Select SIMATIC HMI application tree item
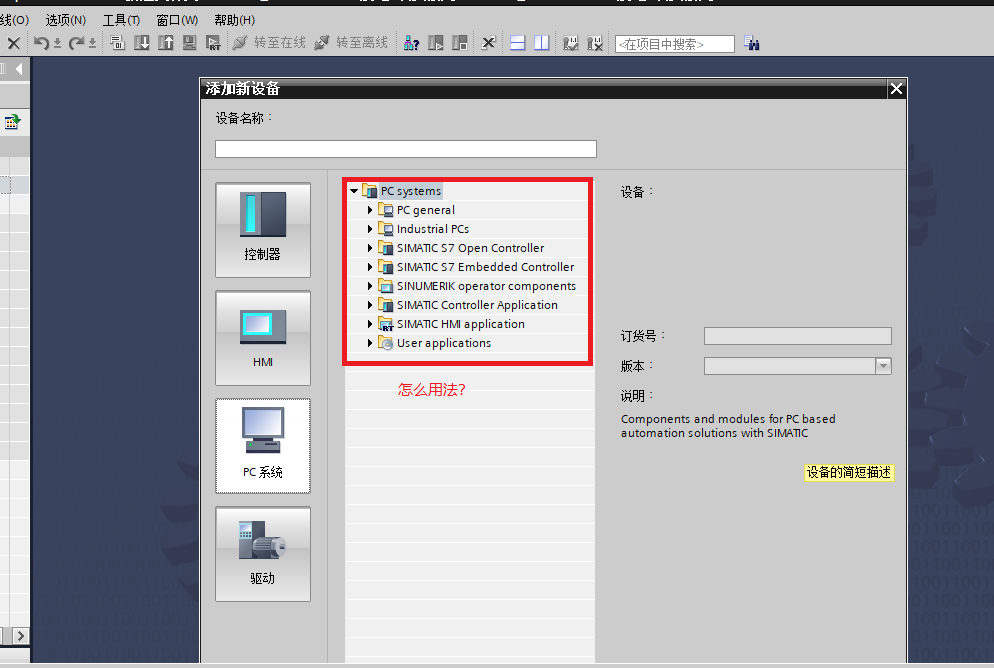994x668 pixels. pyautogui.click(x=460, y=324)
